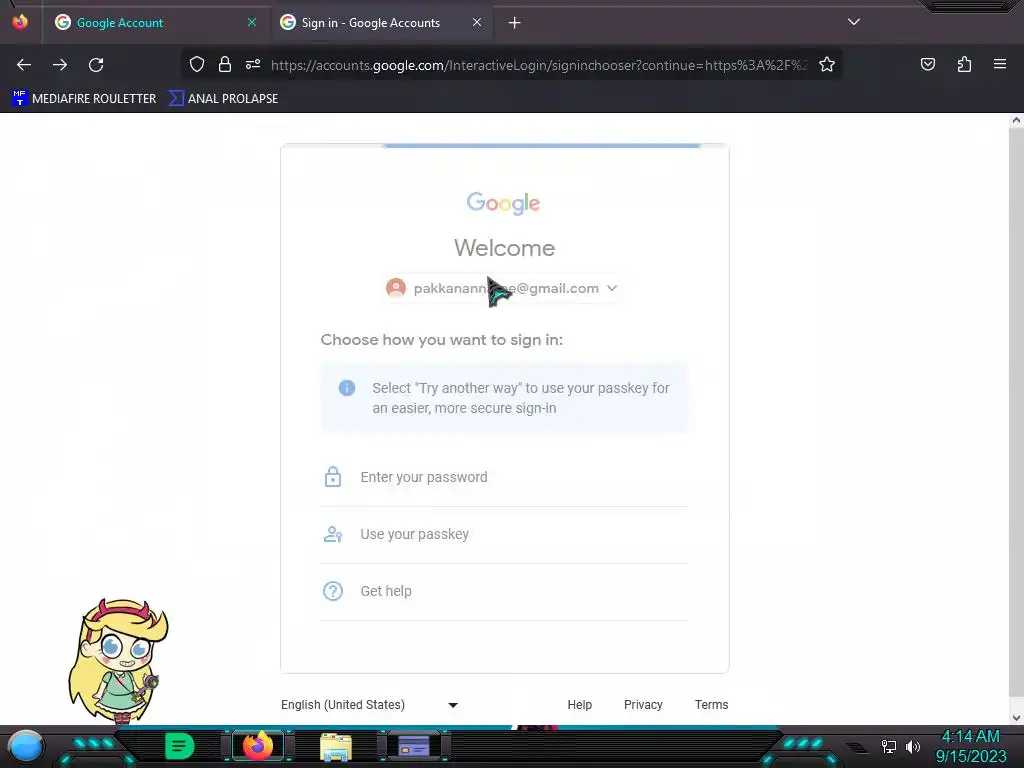This screenshot has width=1024, height=768.
Task: Go forward with the browser forward arrow
Action: pyautogui.click(x=60, y=65)
